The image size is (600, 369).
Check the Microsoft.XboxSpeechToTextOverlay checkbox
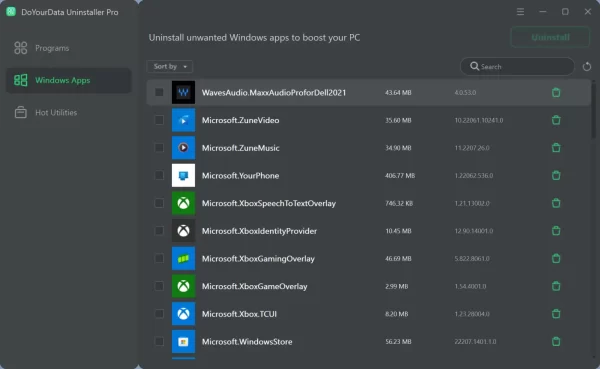pos(159,203)
